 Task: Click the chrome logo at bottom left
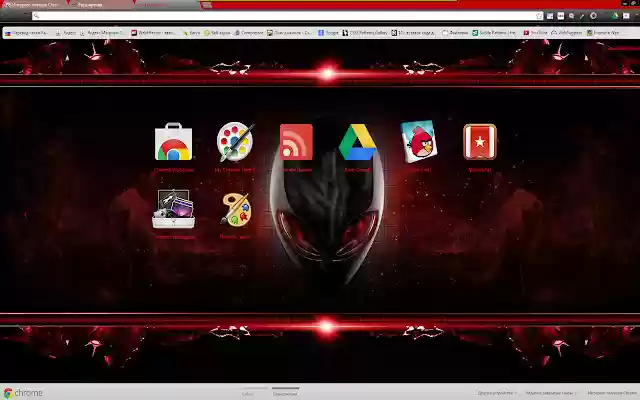click(23, 393)
